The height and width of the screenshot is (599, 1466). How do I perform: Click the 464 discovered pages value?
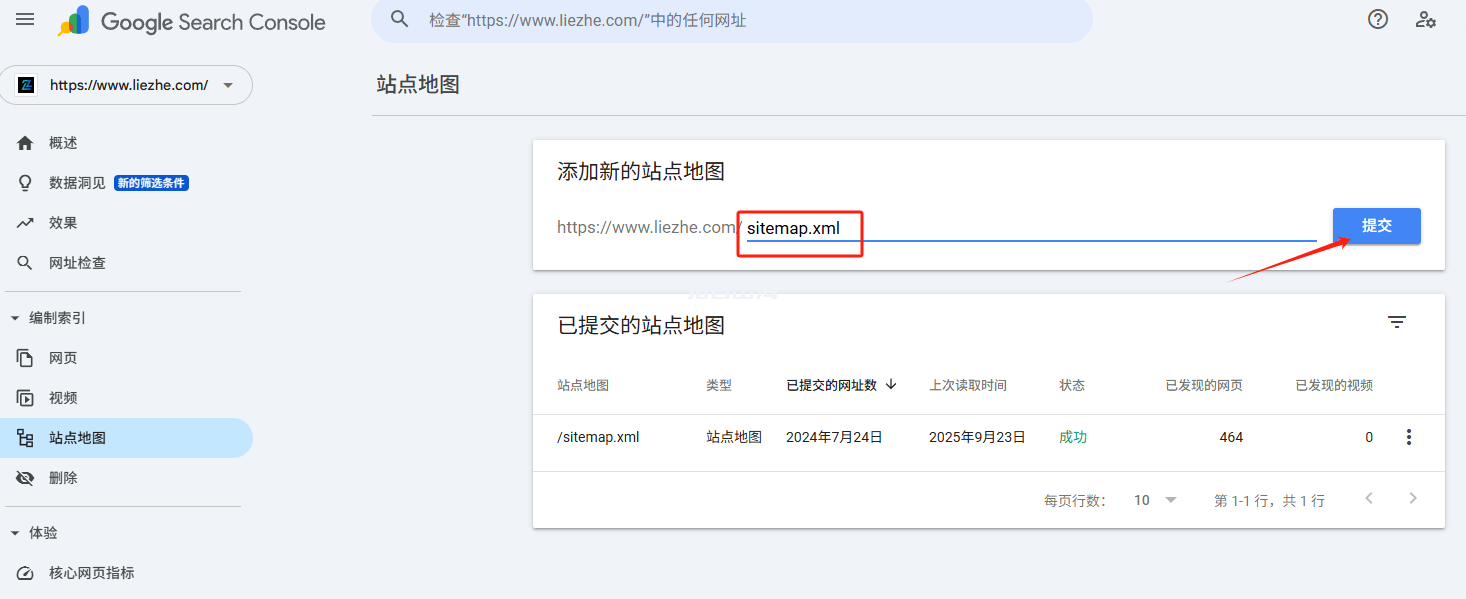point(1231,437)
